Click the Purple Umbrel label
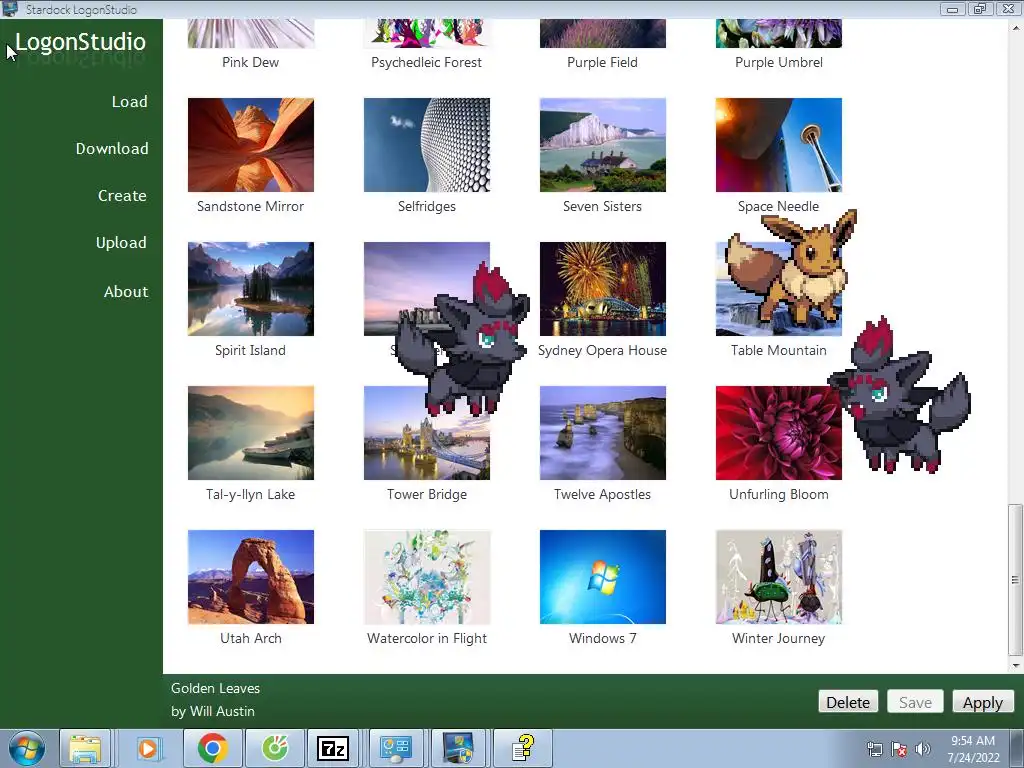The image size is (1024, 768). pos(778,63)
